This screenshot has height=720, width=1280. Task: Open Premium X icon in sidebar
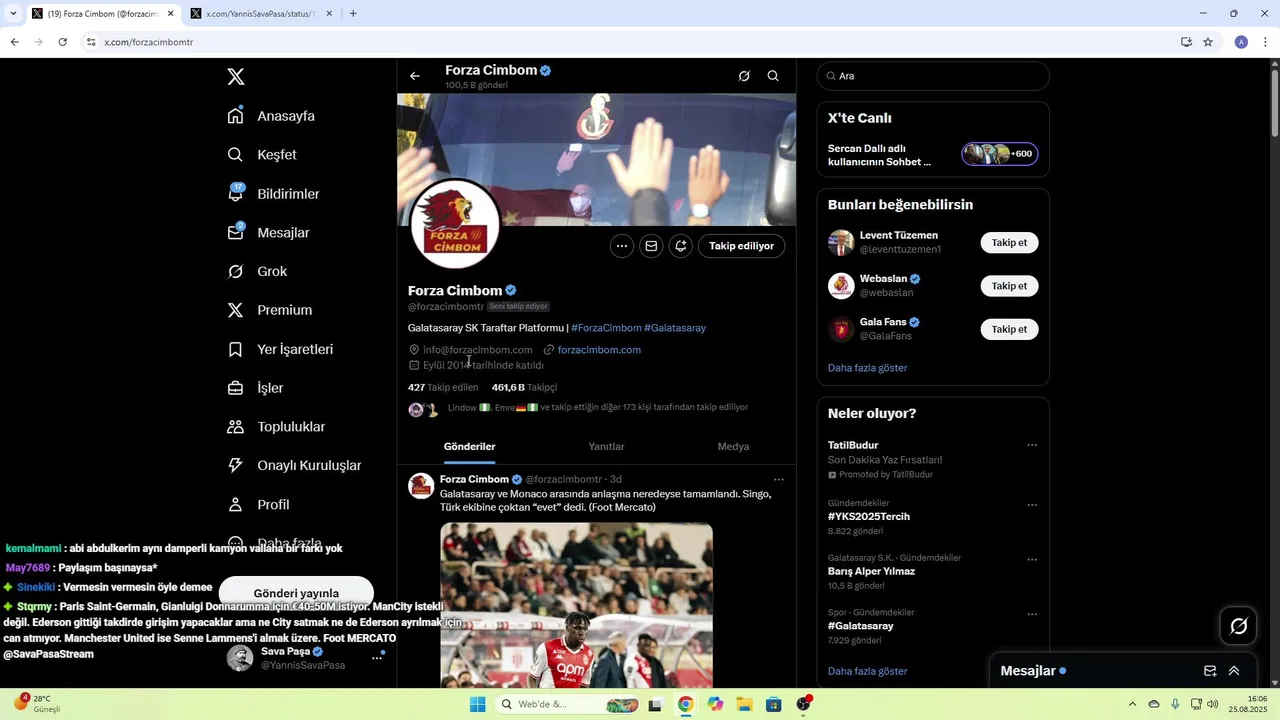coord(236,310)
